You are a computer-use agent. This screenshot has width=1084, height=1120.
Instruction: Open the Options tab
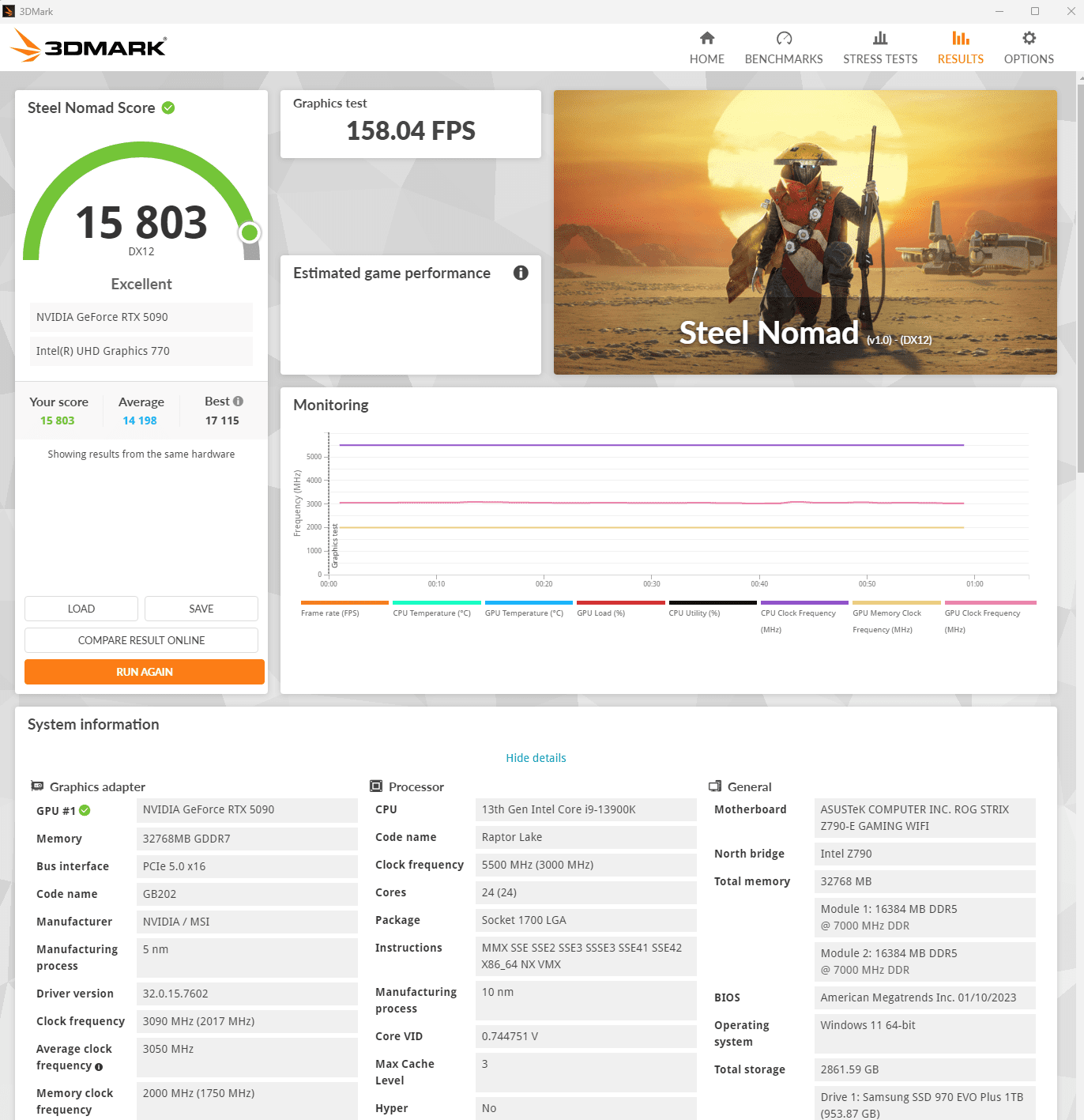[1029, 48]
